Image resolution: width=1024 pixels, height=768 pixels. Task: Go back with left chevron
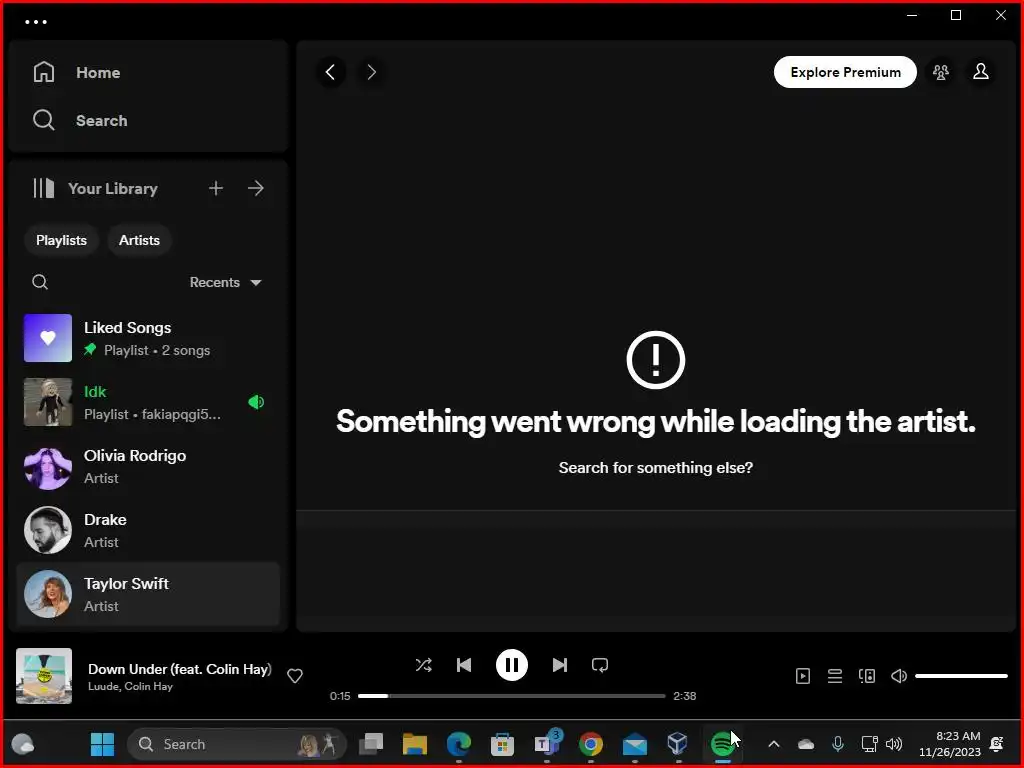(331, 72)
